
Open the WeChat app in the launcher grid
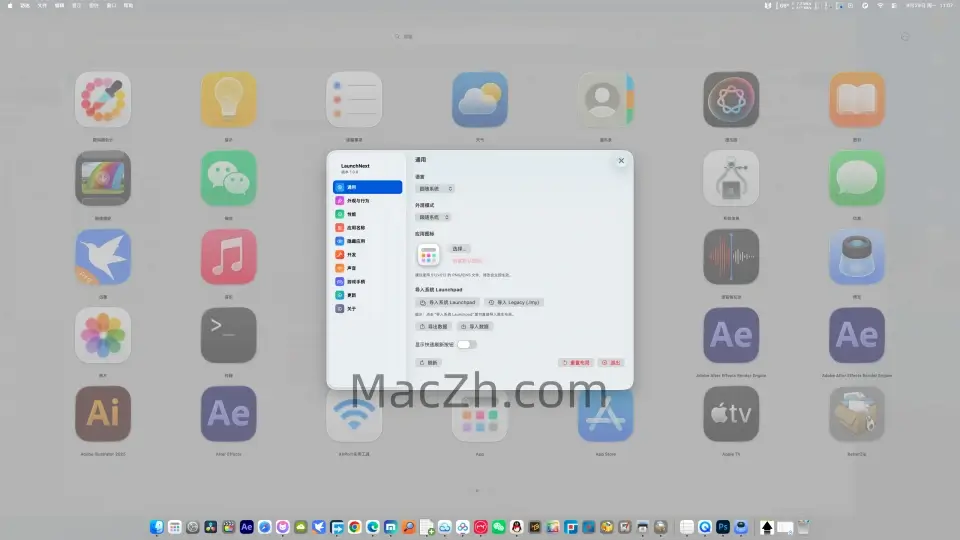coord(228,178)
